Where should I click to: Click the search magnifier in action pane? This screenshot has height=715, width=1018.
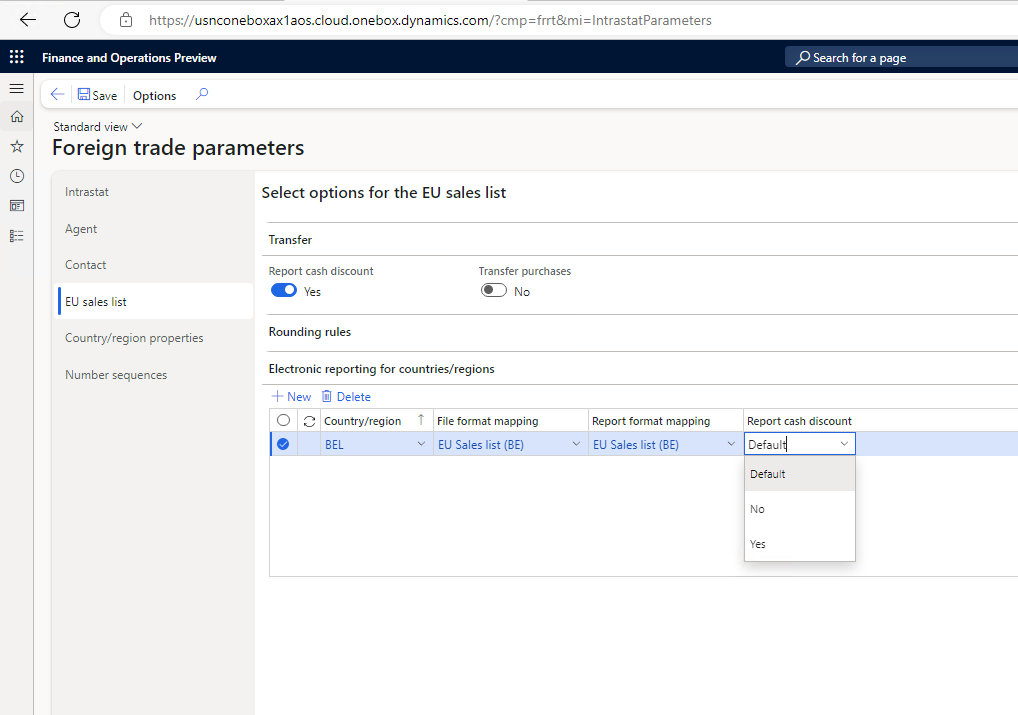202,94
